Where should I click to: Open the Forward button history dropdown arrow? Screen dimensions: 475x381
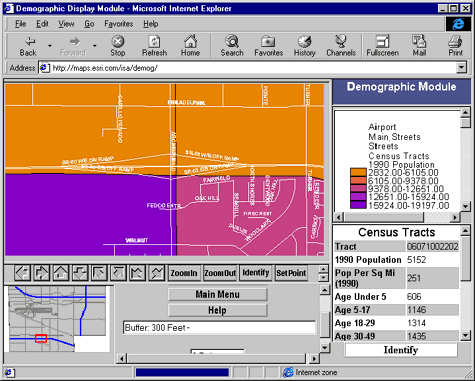pyautogui.click(x=95, y=46)
